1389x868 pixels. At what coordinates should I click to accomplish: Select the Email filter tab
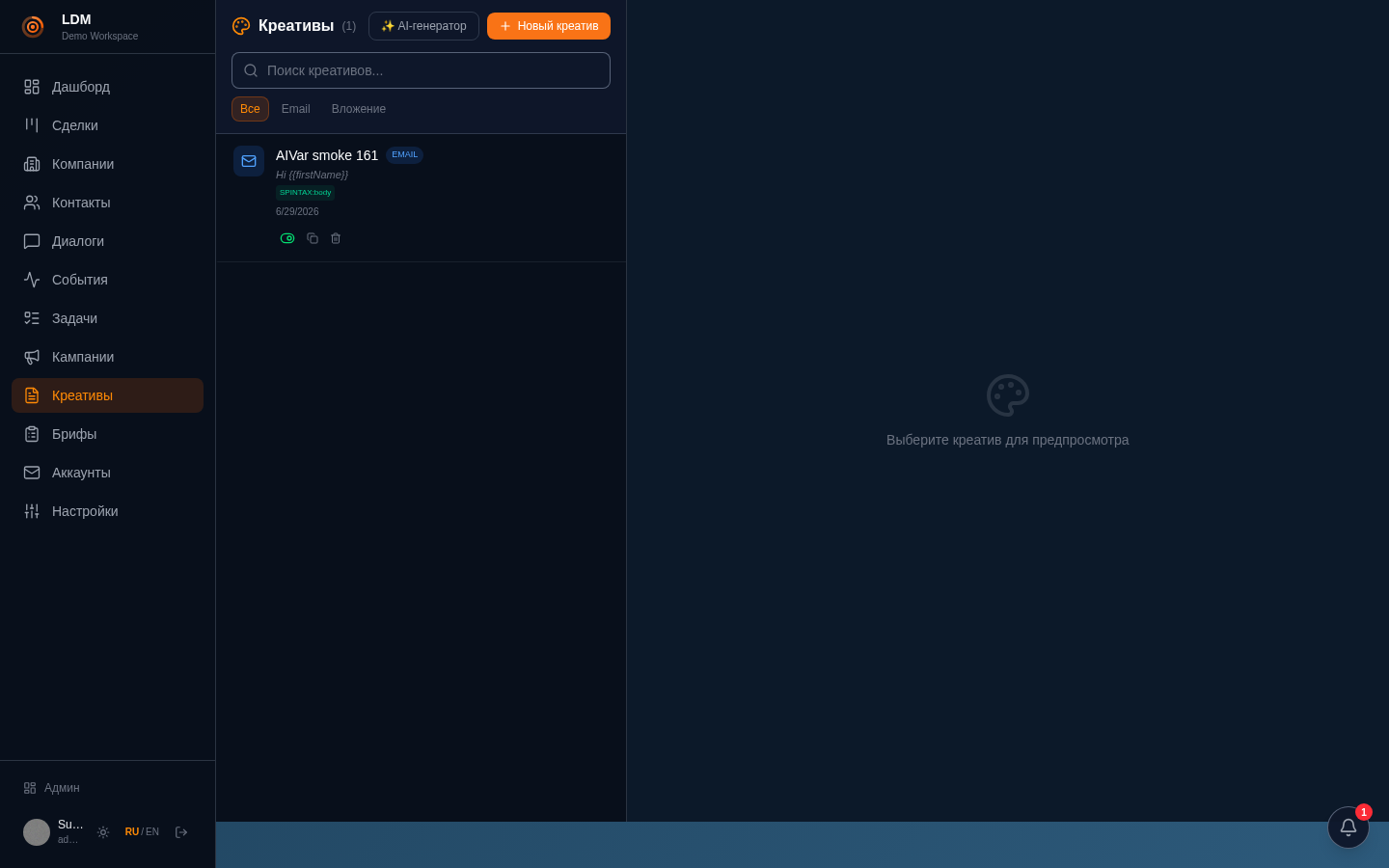pyautogui.click(x=296, y=109)
